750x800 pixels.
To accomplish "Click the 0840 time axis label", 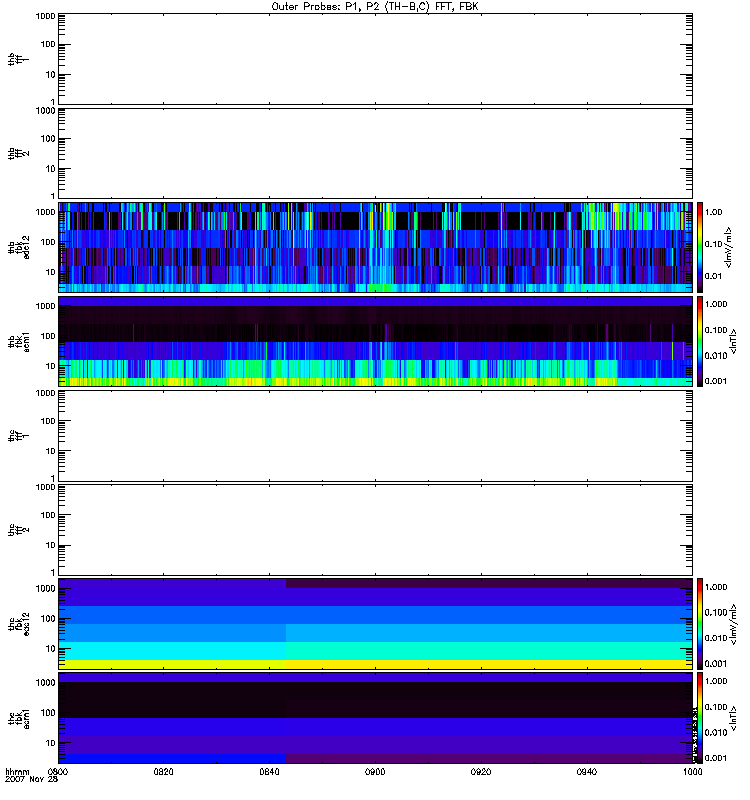I will click(270, 772).
